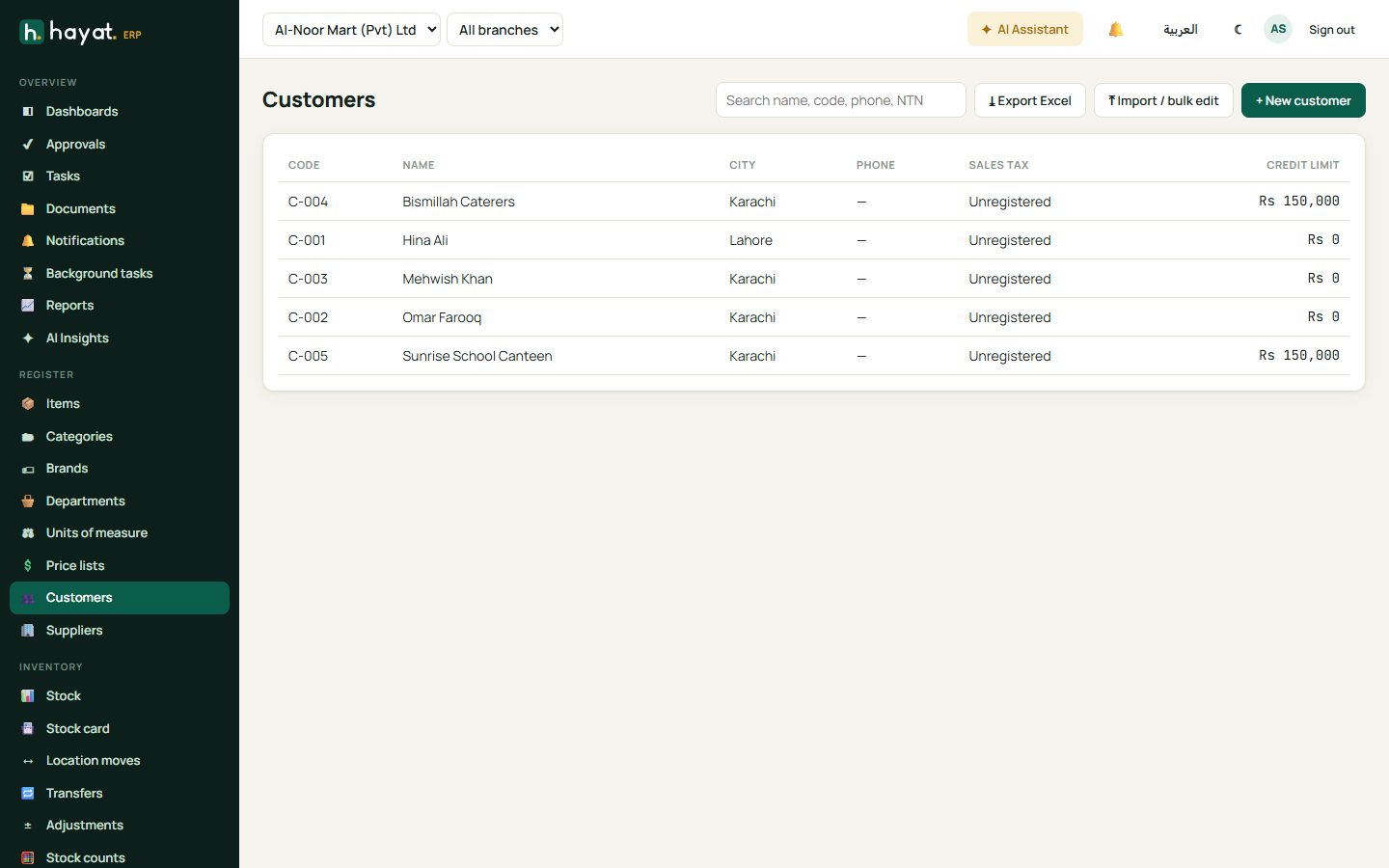Click the Documents folder icon
This screenshot has width=1389, height=868.
coord(28,209)
